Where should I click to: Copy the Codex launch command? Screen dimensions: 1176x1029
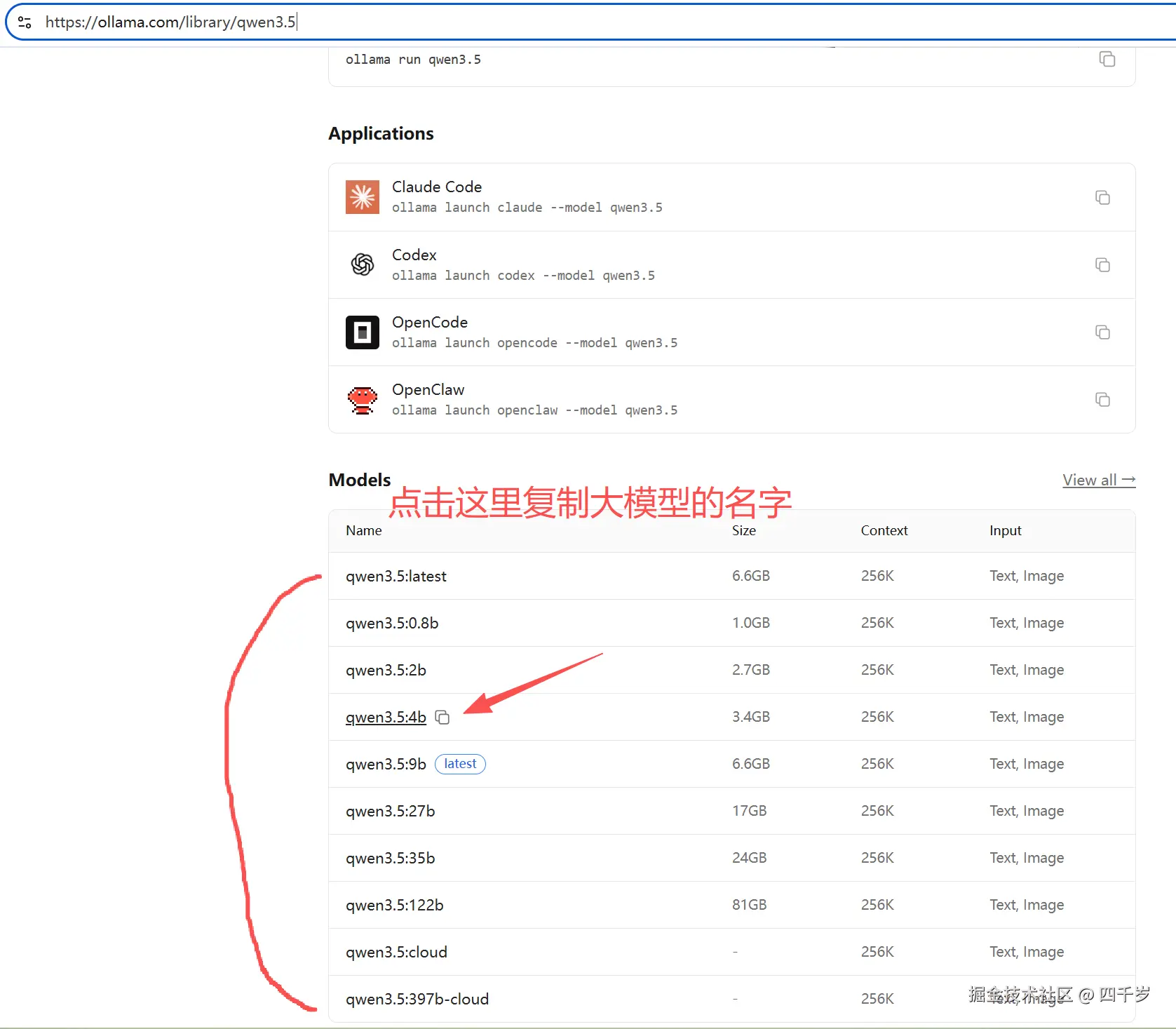tap(1102, 264)
